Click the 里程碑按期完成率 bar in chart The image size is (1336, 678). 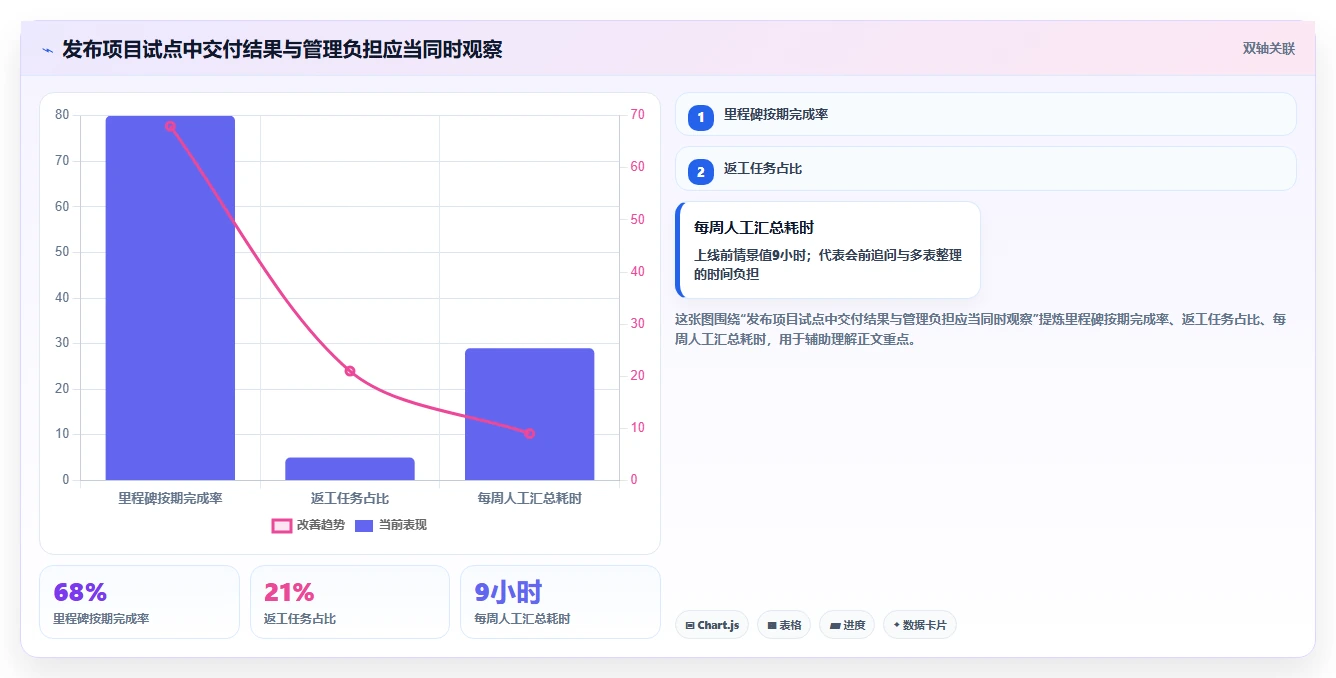tap(170, 298)
